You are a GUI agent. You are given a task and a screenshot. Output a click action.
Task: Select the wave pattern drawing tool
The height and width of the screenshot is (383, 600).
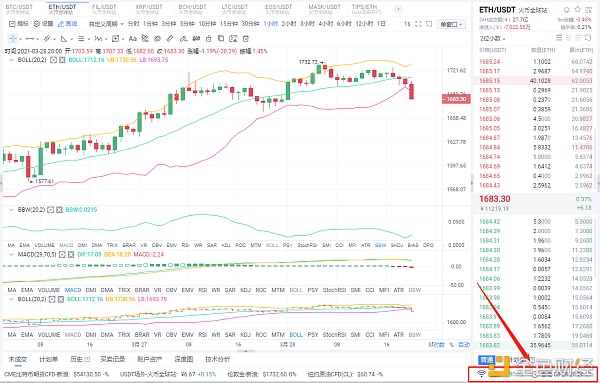[x=98, y=39]
